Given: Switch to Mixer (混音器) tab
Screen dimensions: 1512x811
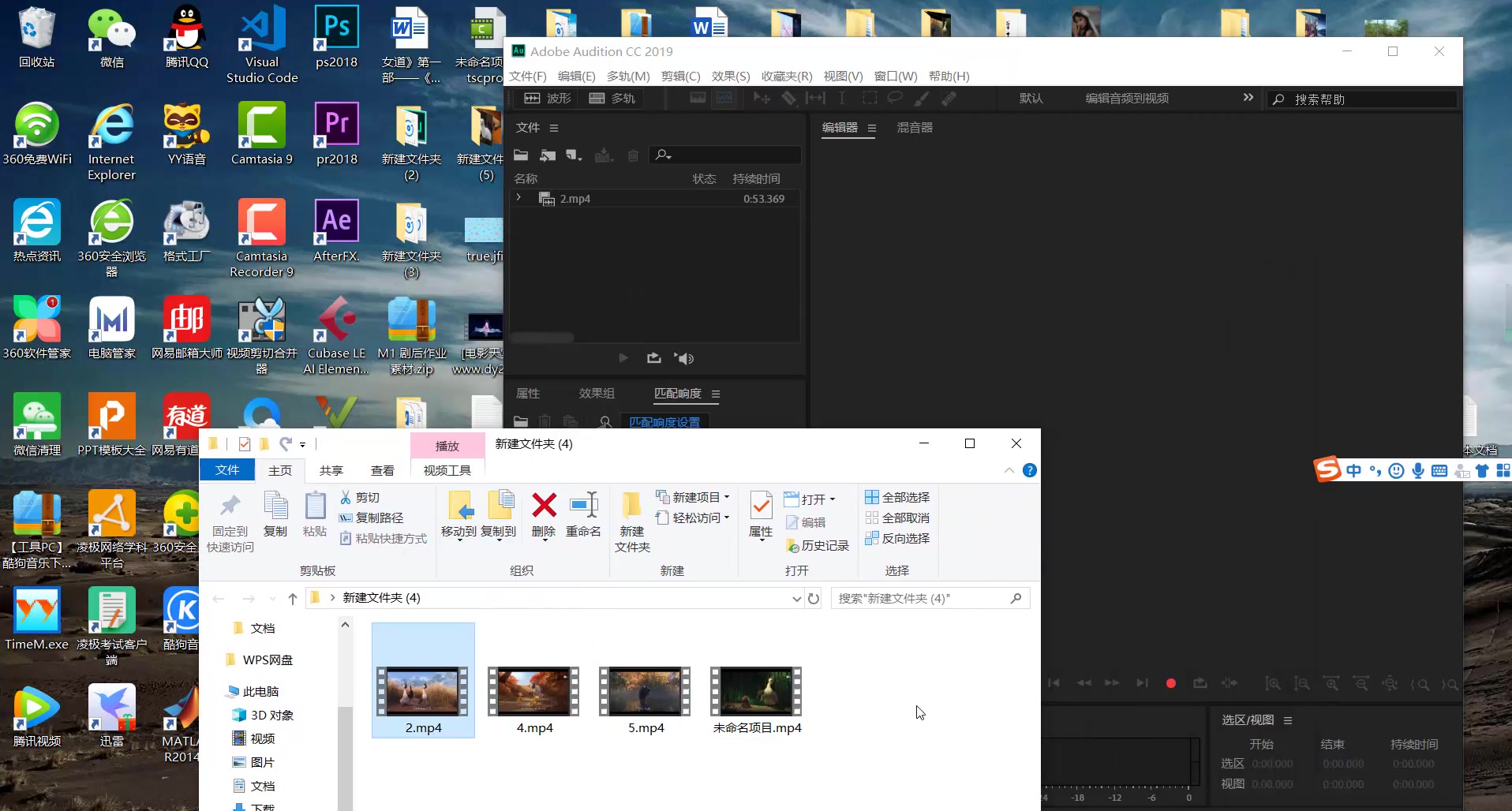Looking at the screenshot, I should pos(915,128).
